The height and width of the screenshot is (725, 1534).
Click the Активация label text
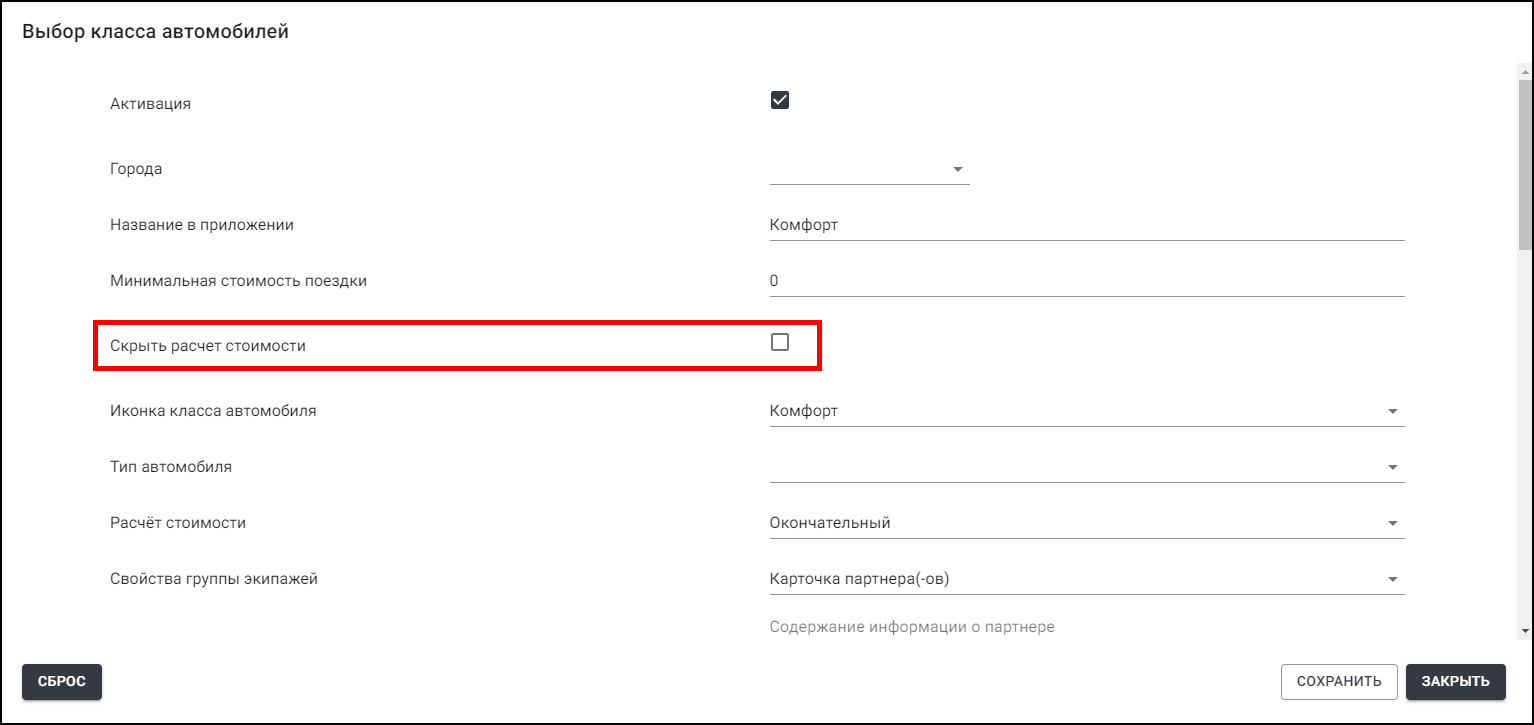pos(150,104)
